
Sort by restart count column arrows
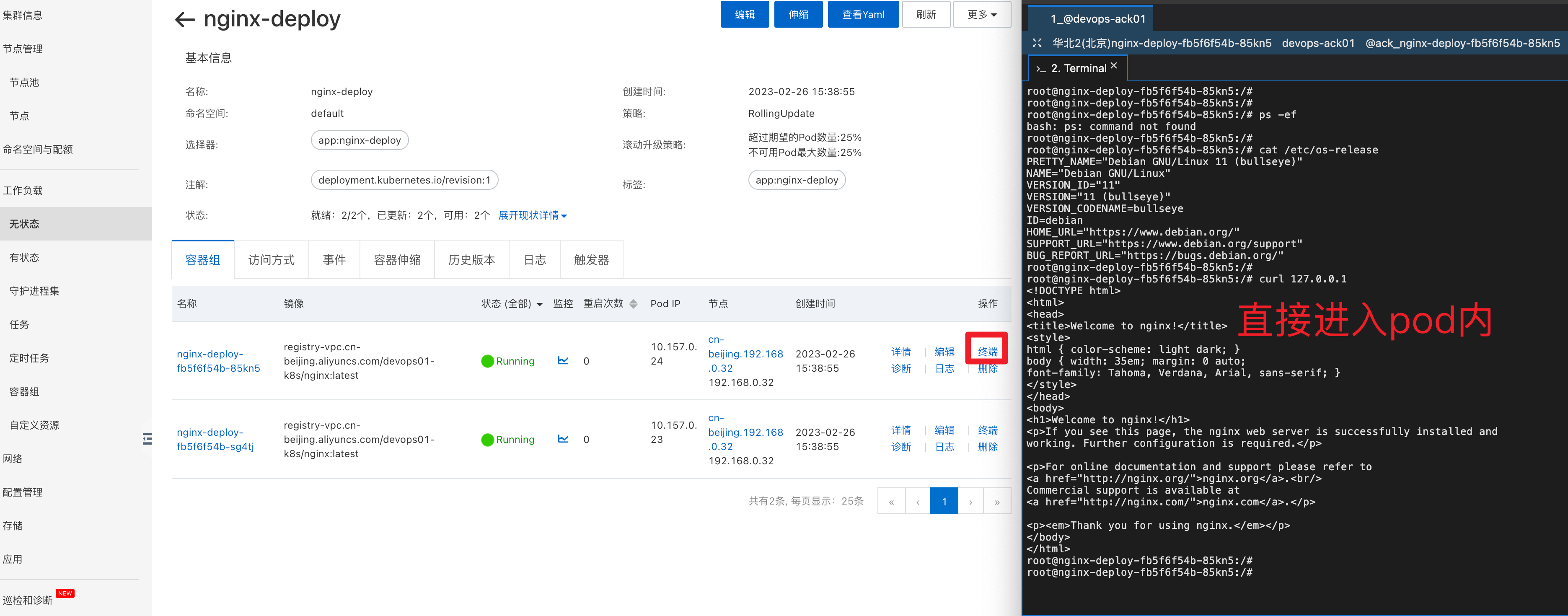tap(633, 304)
